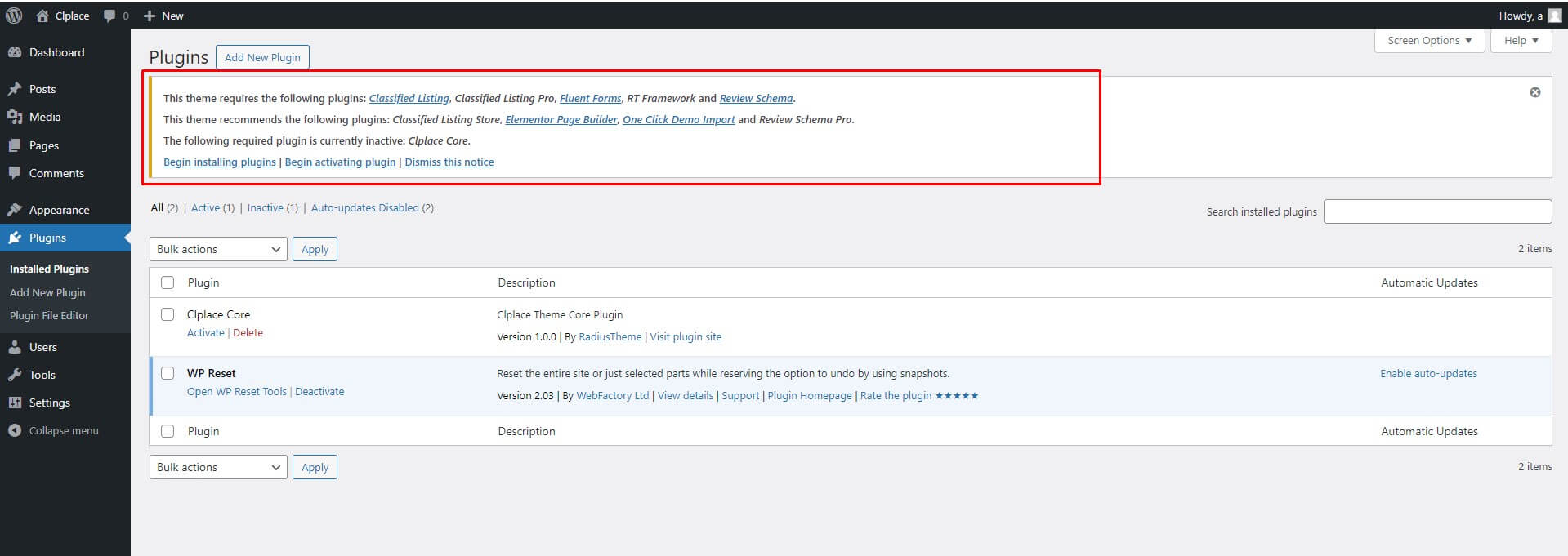Open the WebFactory Ltd author link
The height and width of the screenshot is (556, 1568).
pos(613,396)
